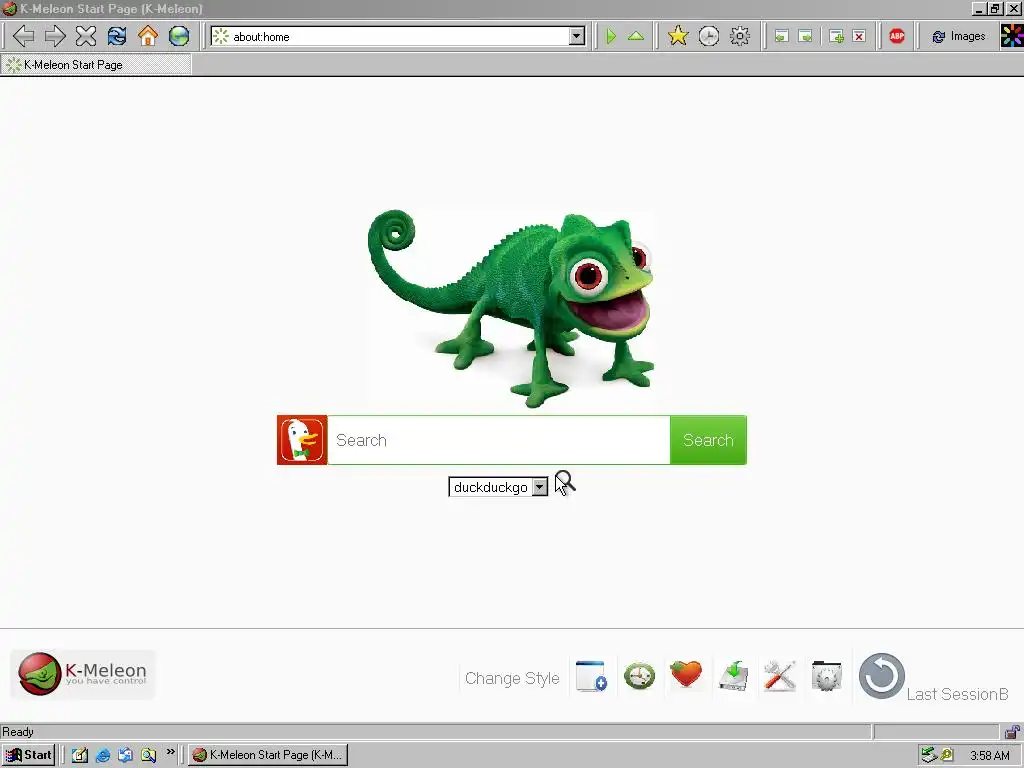1024x768 pixels.
Task: Open the green clock history icon
Action: coord(639,676)
